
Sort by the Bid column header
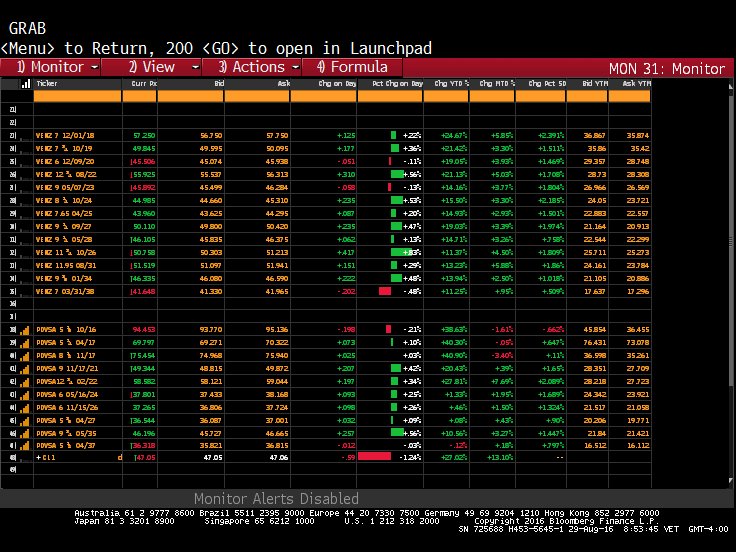(x=219, y=84)
